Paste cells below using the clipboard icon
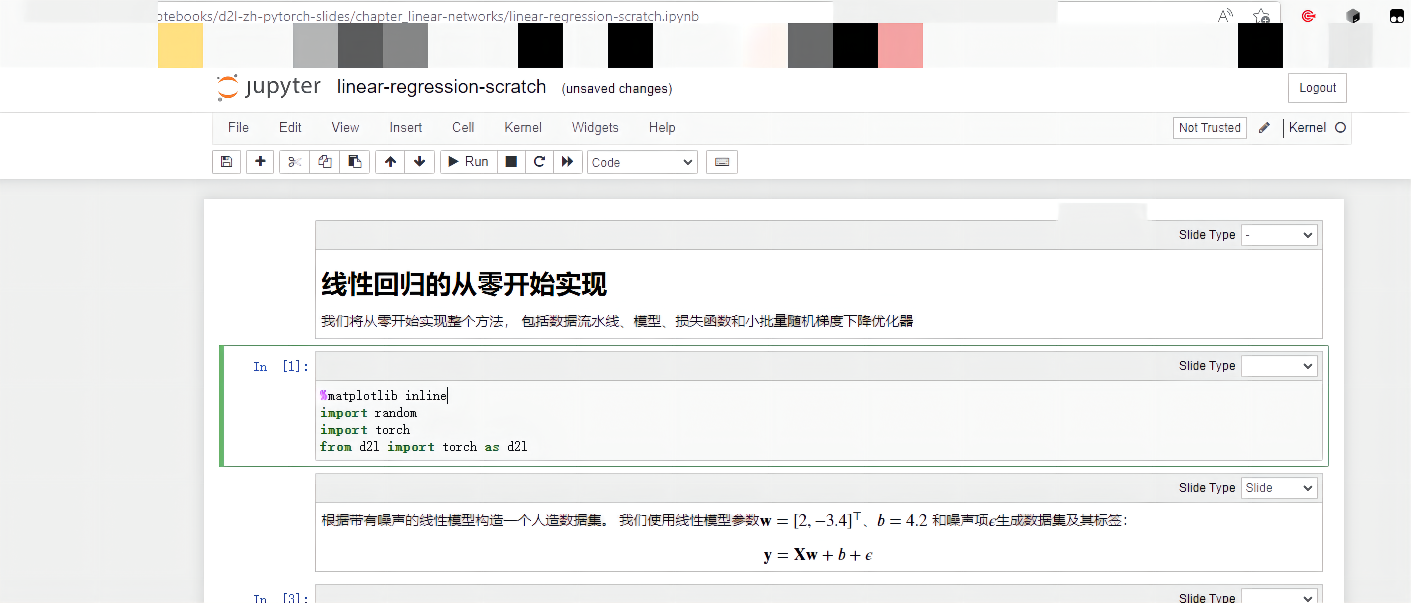The image size is (1411, 603). point(355,162)
